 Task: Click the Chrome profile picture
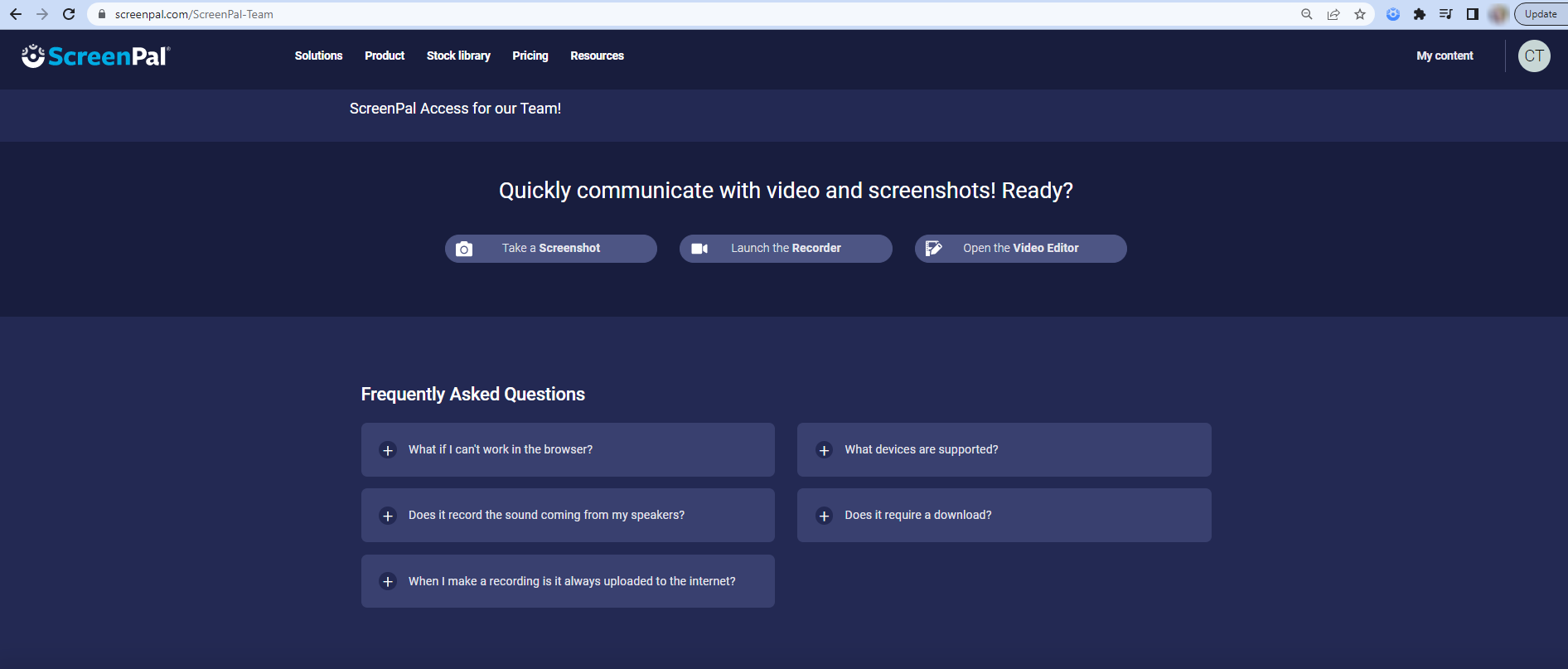[x=1498, y=14]
